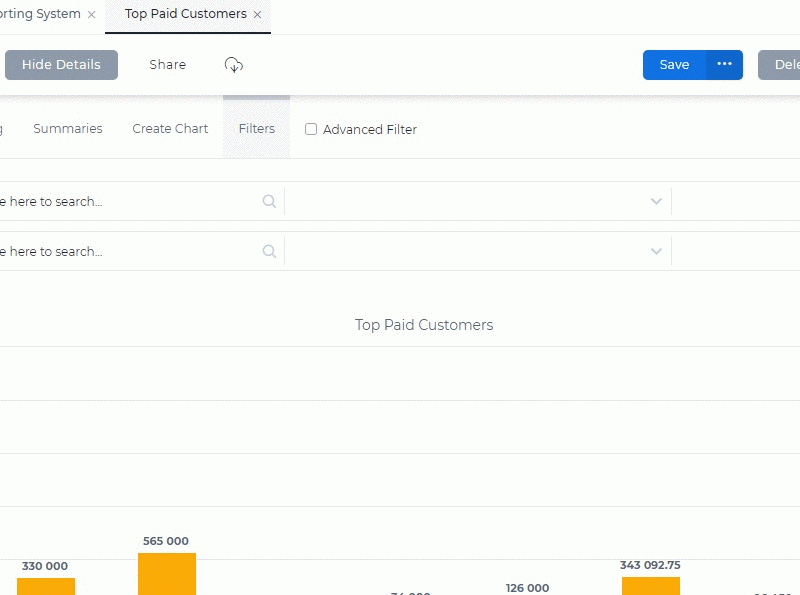
Task: Click the Share button
Action: (168, 65)
